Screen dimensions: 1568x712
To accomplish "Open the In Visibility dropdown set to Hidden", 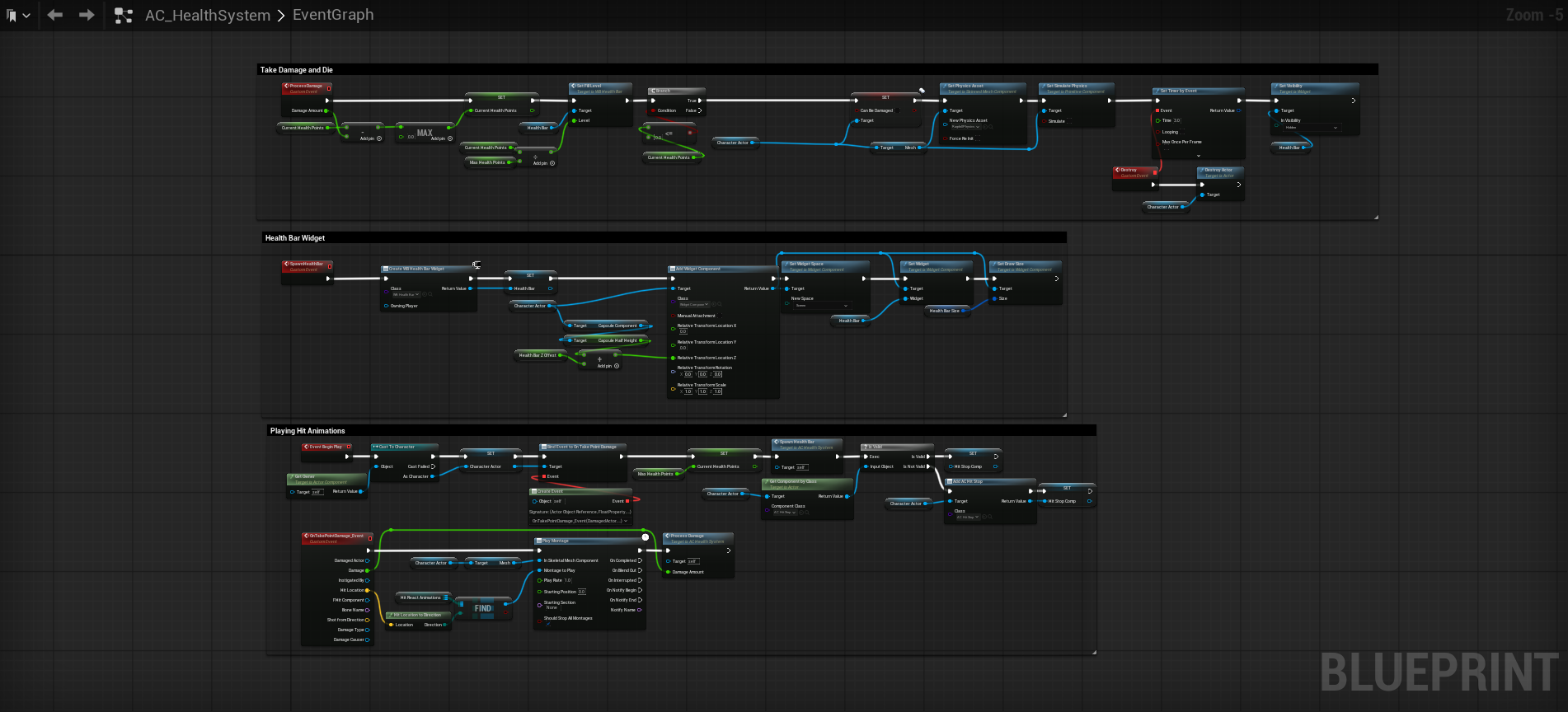I will pos(1311,128).
